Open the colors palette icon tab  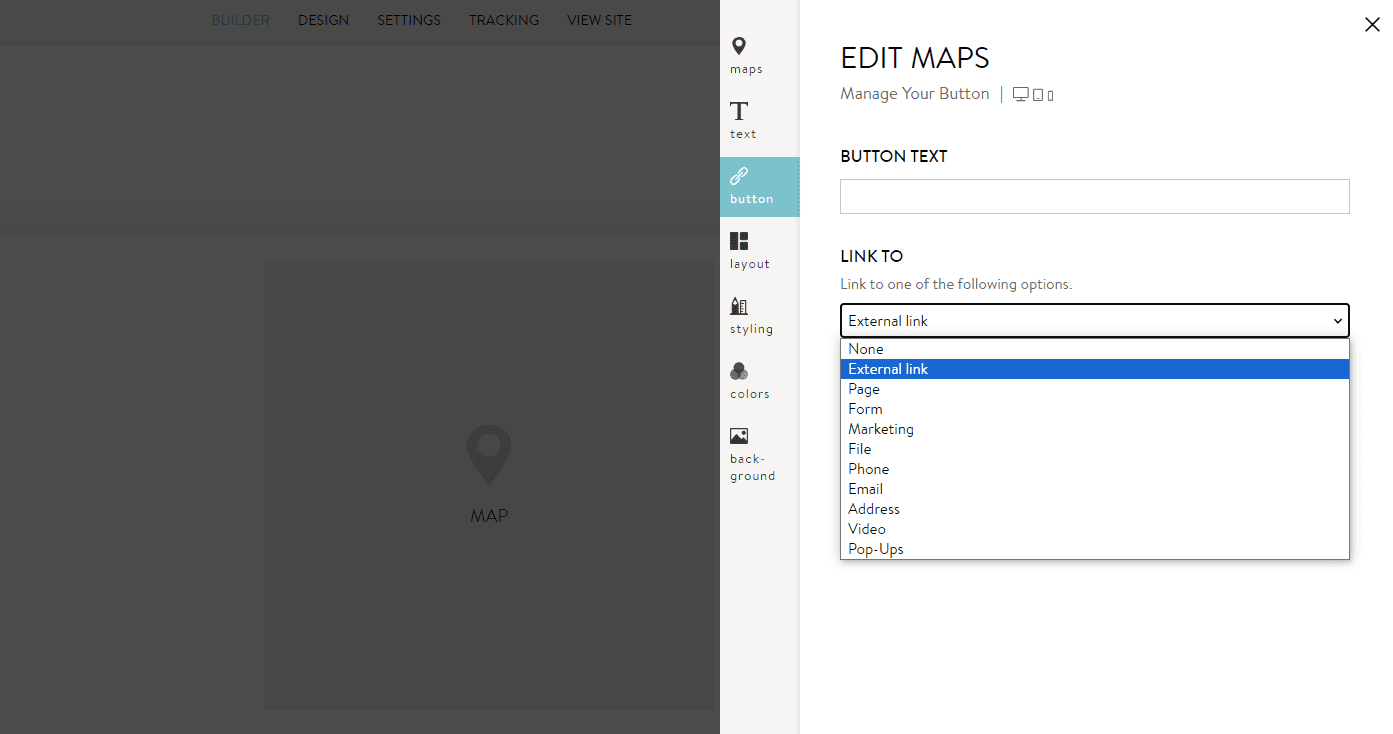739,371
